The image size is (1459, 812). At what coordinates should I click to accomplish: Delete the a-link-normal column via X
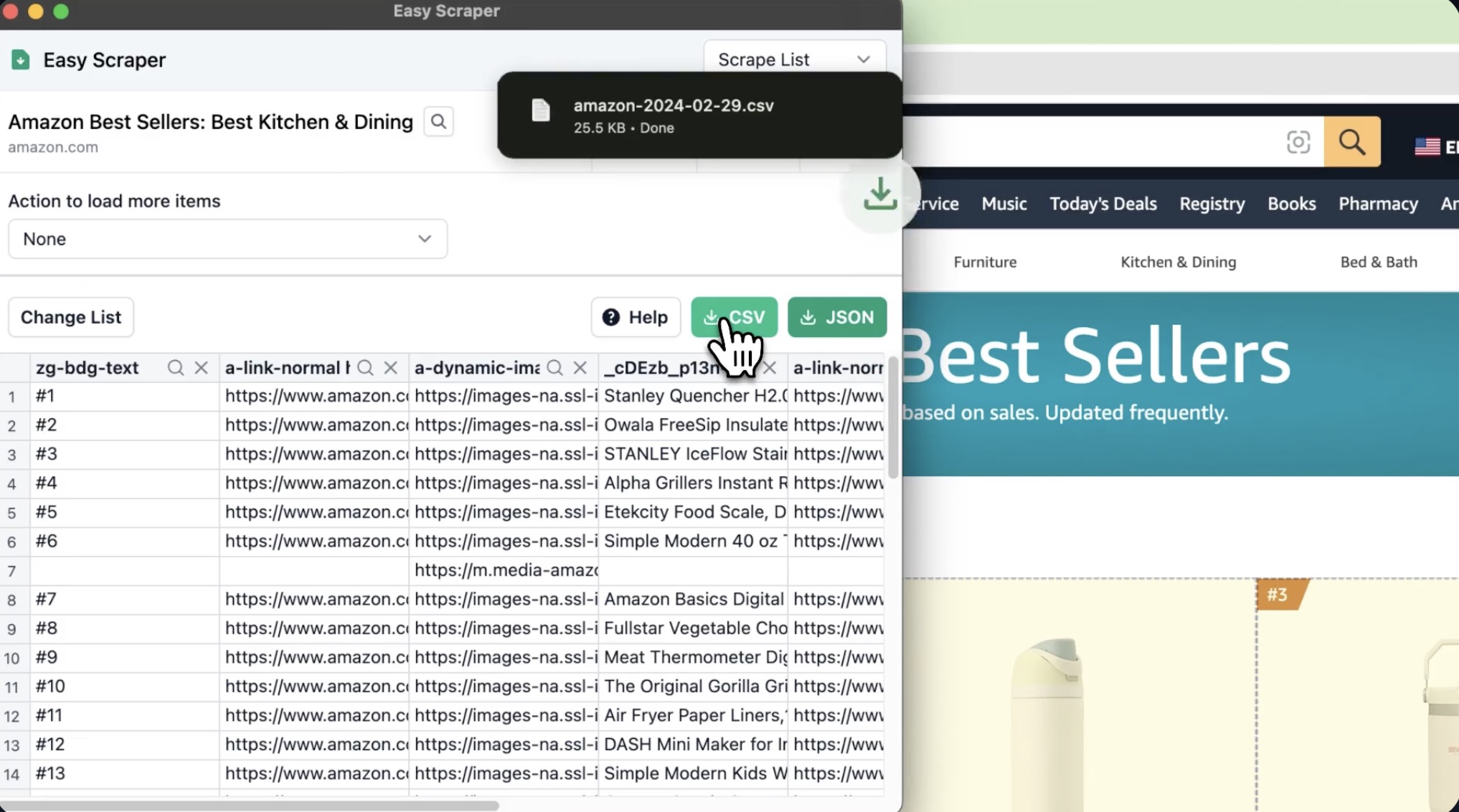pyautogui.click(x=391, y=368)
